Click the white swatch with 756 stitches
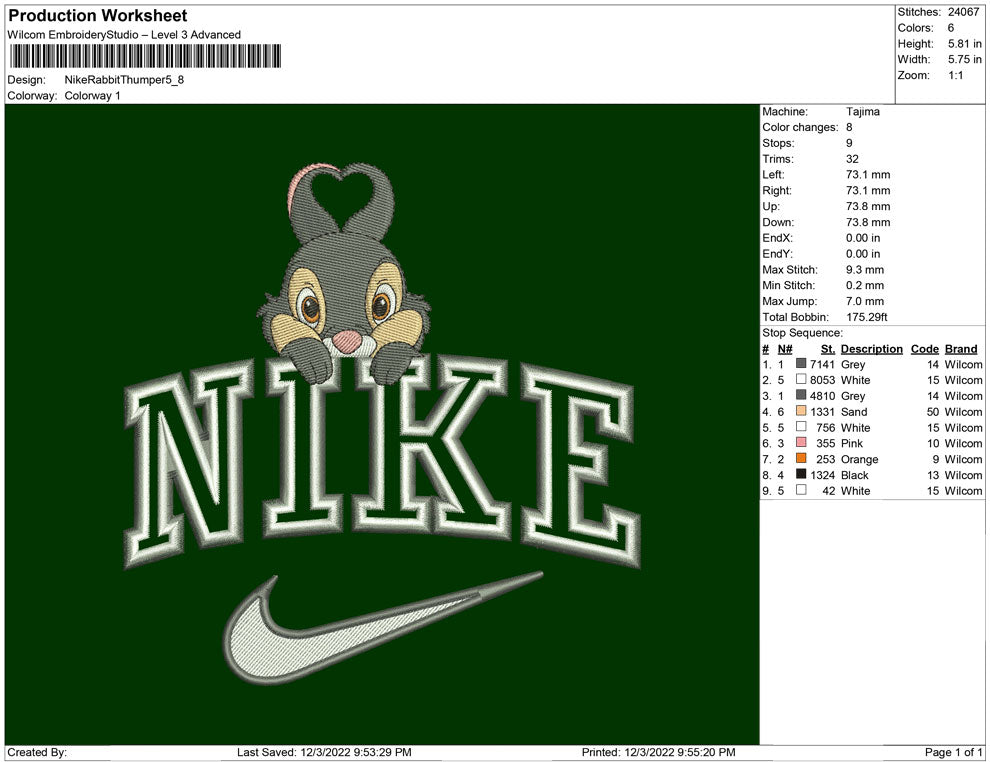This screenshot has height=762, width=990. click(x=801, y=427)
